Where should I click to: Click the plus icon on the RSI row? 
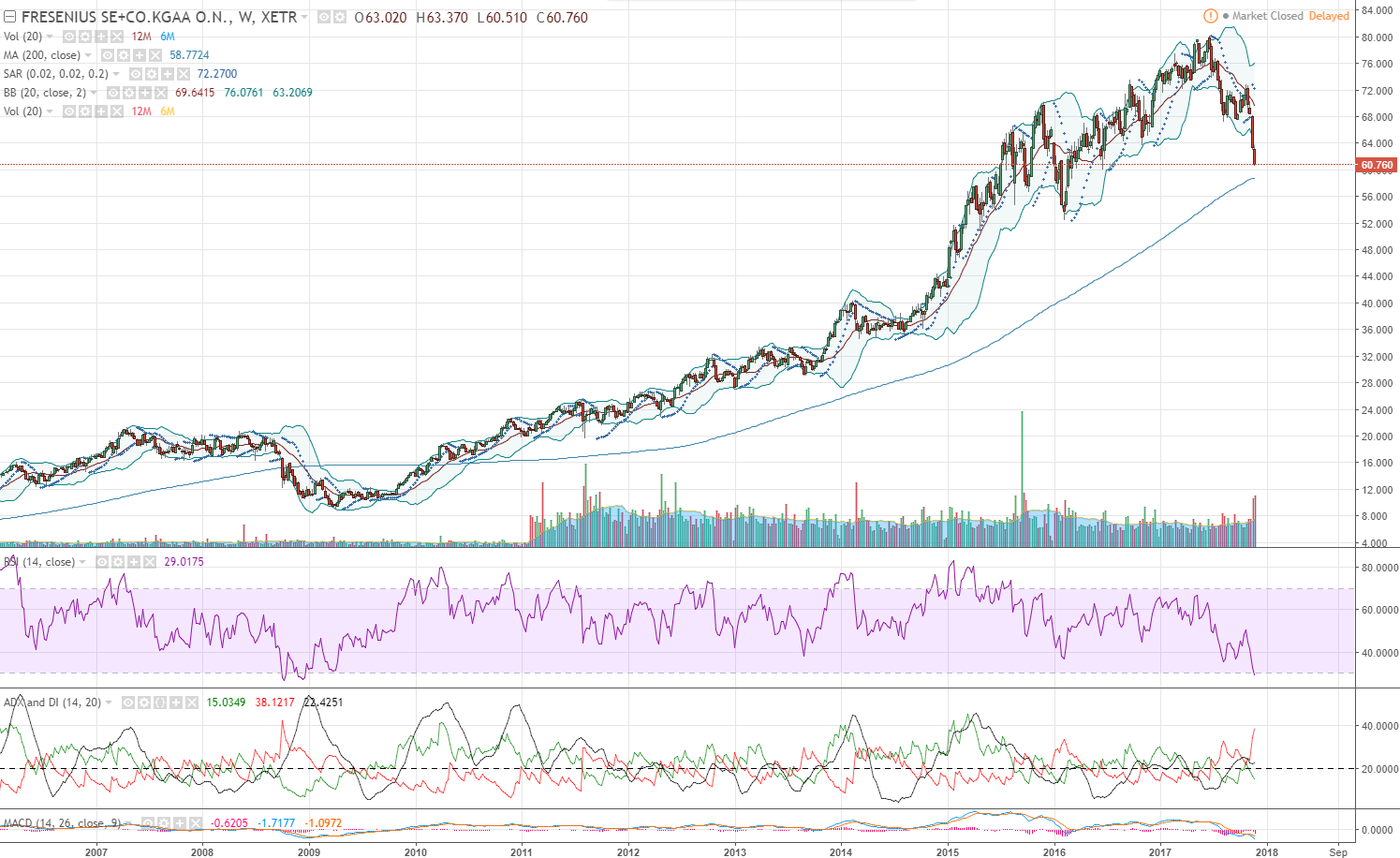click(x=134, y=562)
